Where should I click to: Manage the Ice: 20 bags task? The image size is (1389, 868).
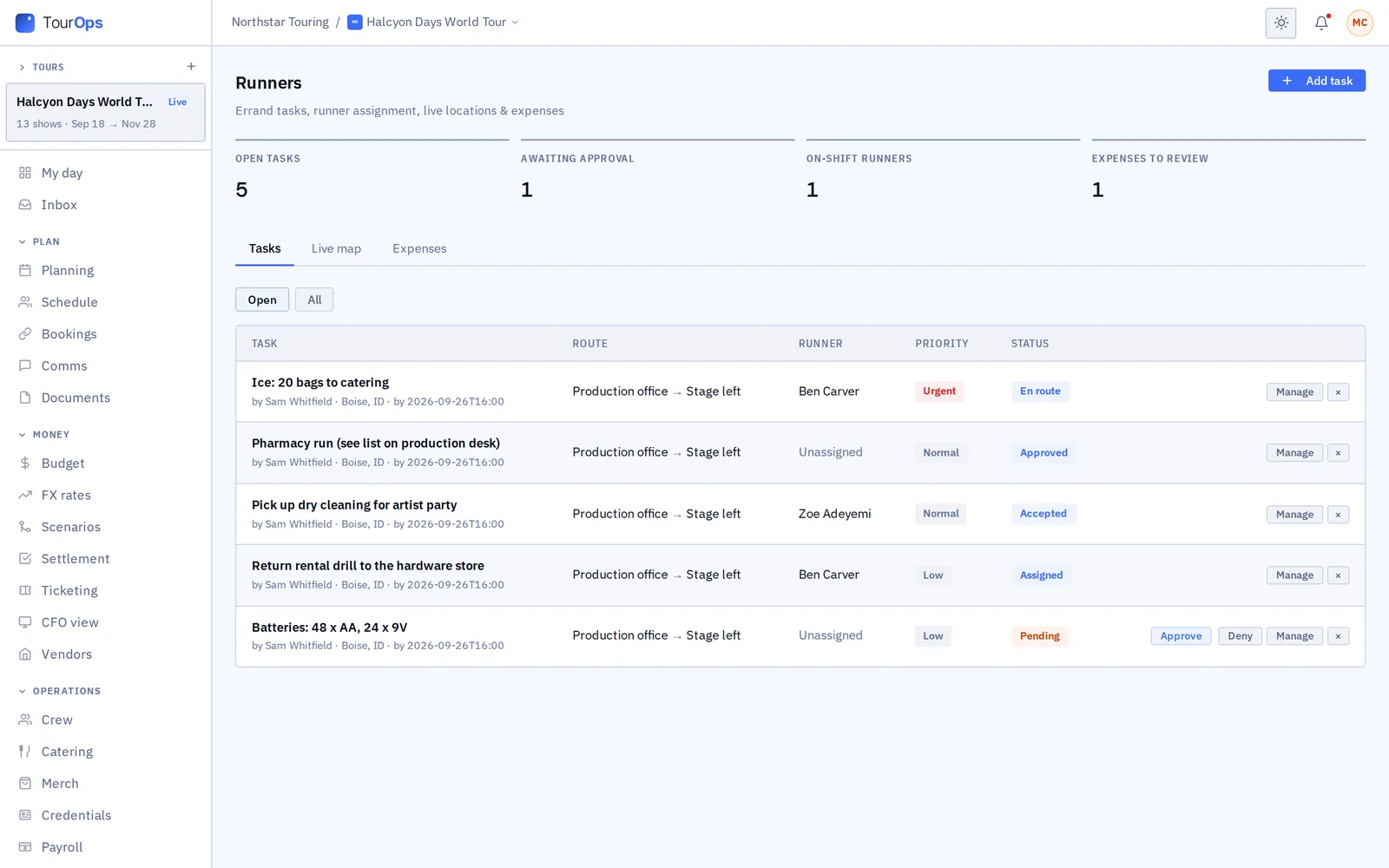[1294, 392]
